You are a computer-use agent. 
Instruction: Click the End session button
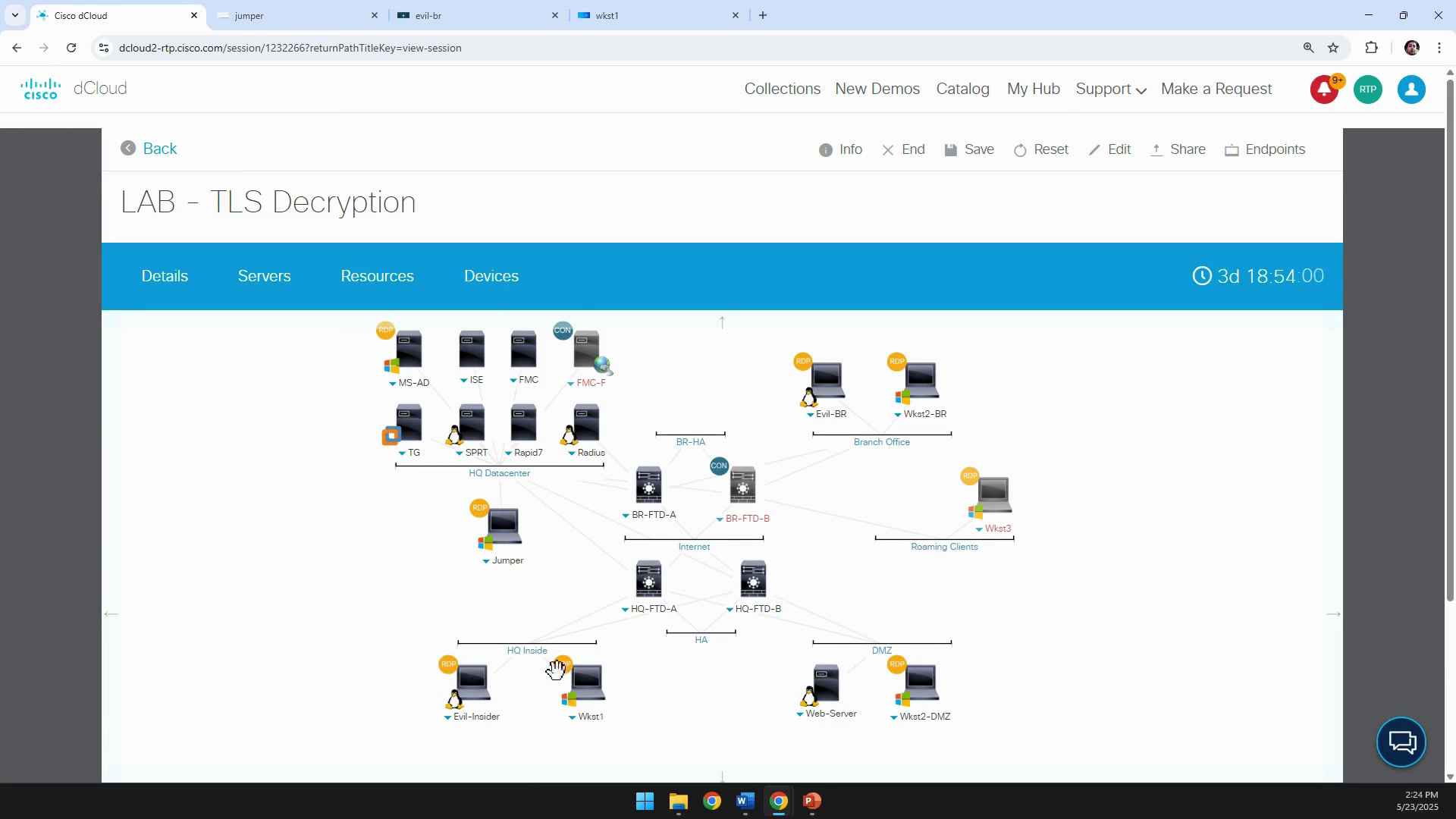tap(904, 149)
